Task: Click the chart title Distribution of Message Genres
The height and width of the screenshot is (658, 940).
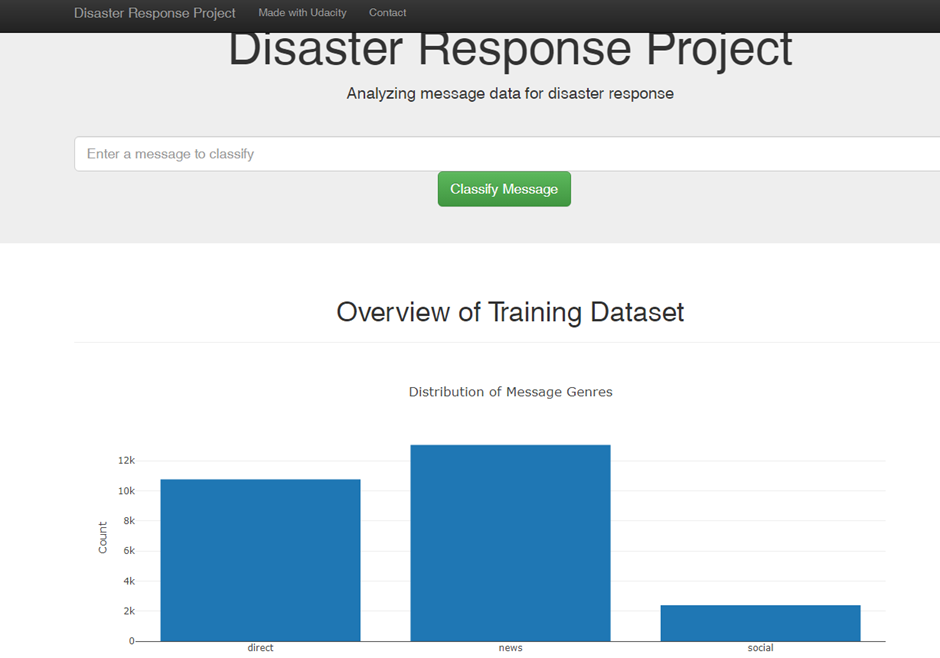Action: pyautogui.click(x=511, y=392)
